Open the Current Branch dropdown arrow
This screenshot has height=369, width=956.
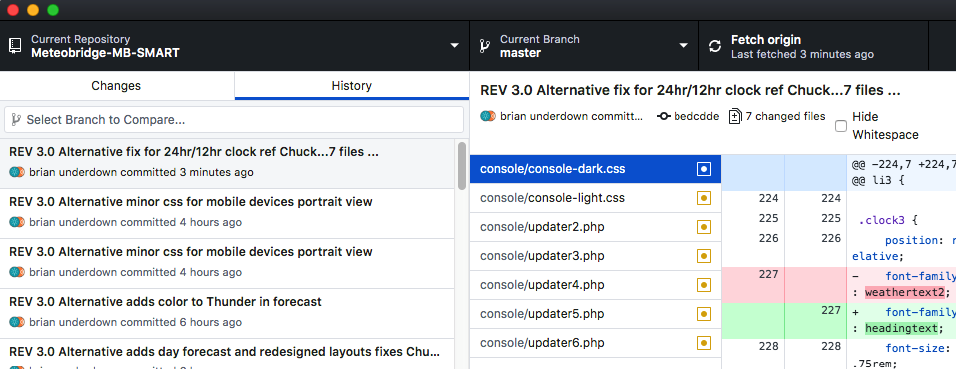tap(683, 46)
